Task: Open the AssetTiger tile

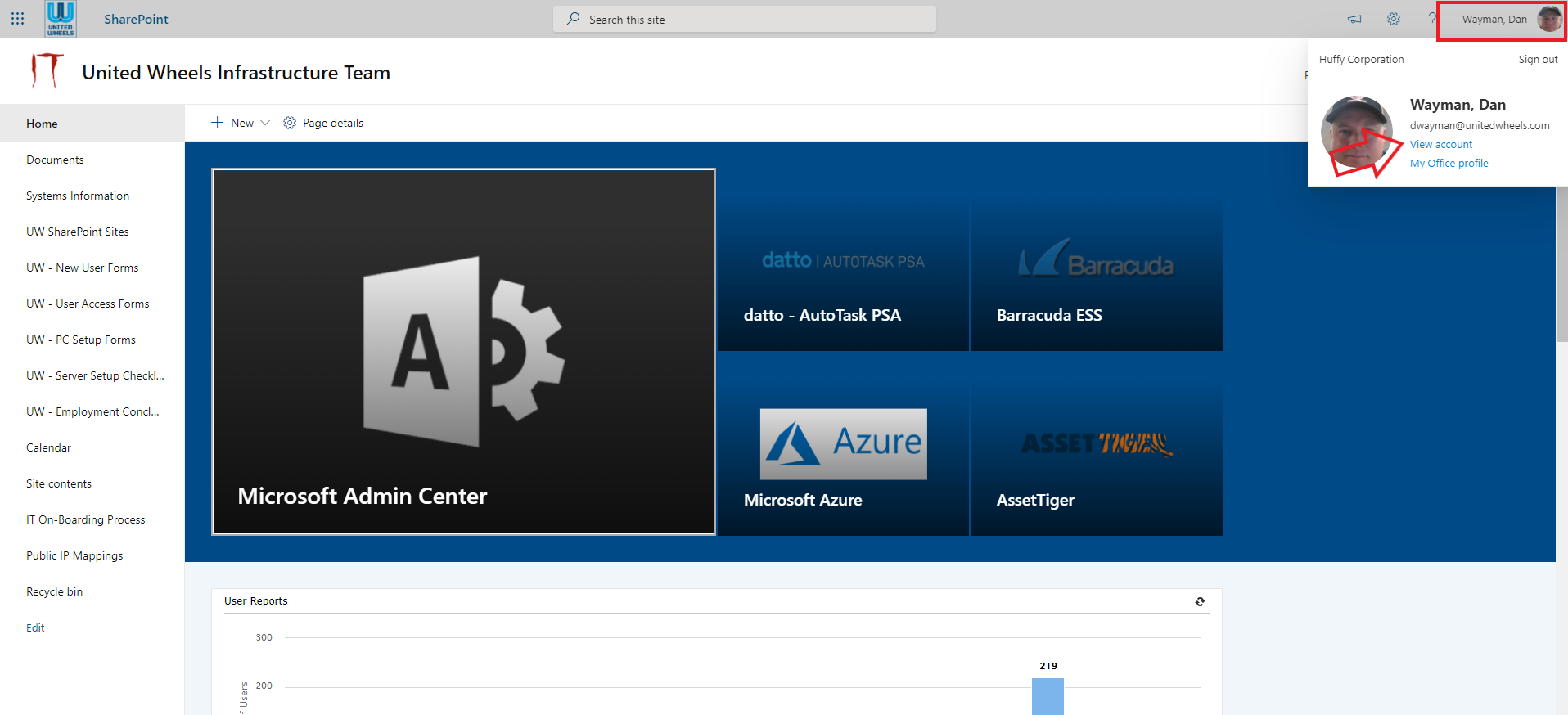Action: click(x=1097, y=444)
